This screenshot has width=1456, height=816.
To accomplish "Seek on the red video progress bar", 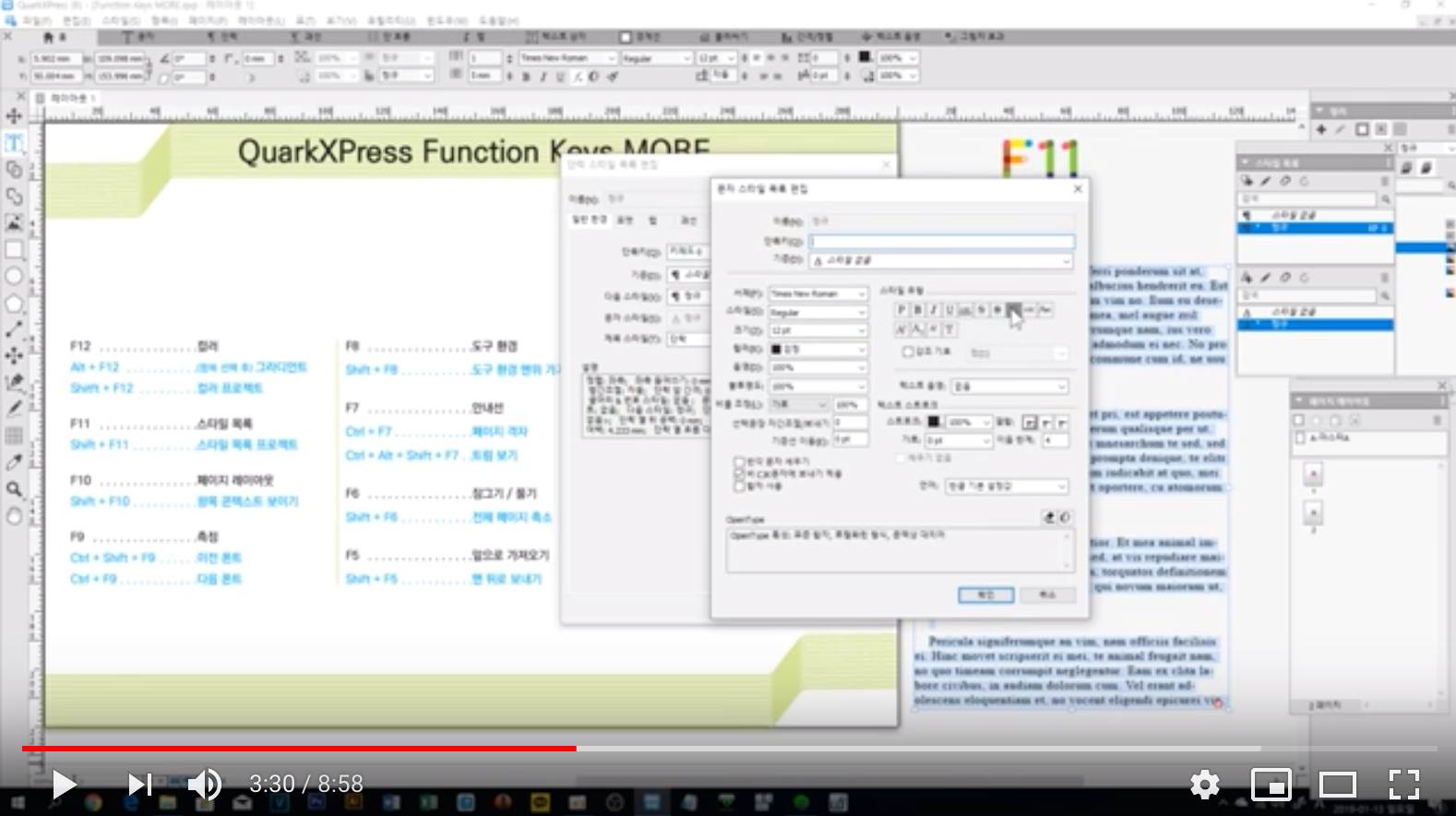I will coord(299,748).
